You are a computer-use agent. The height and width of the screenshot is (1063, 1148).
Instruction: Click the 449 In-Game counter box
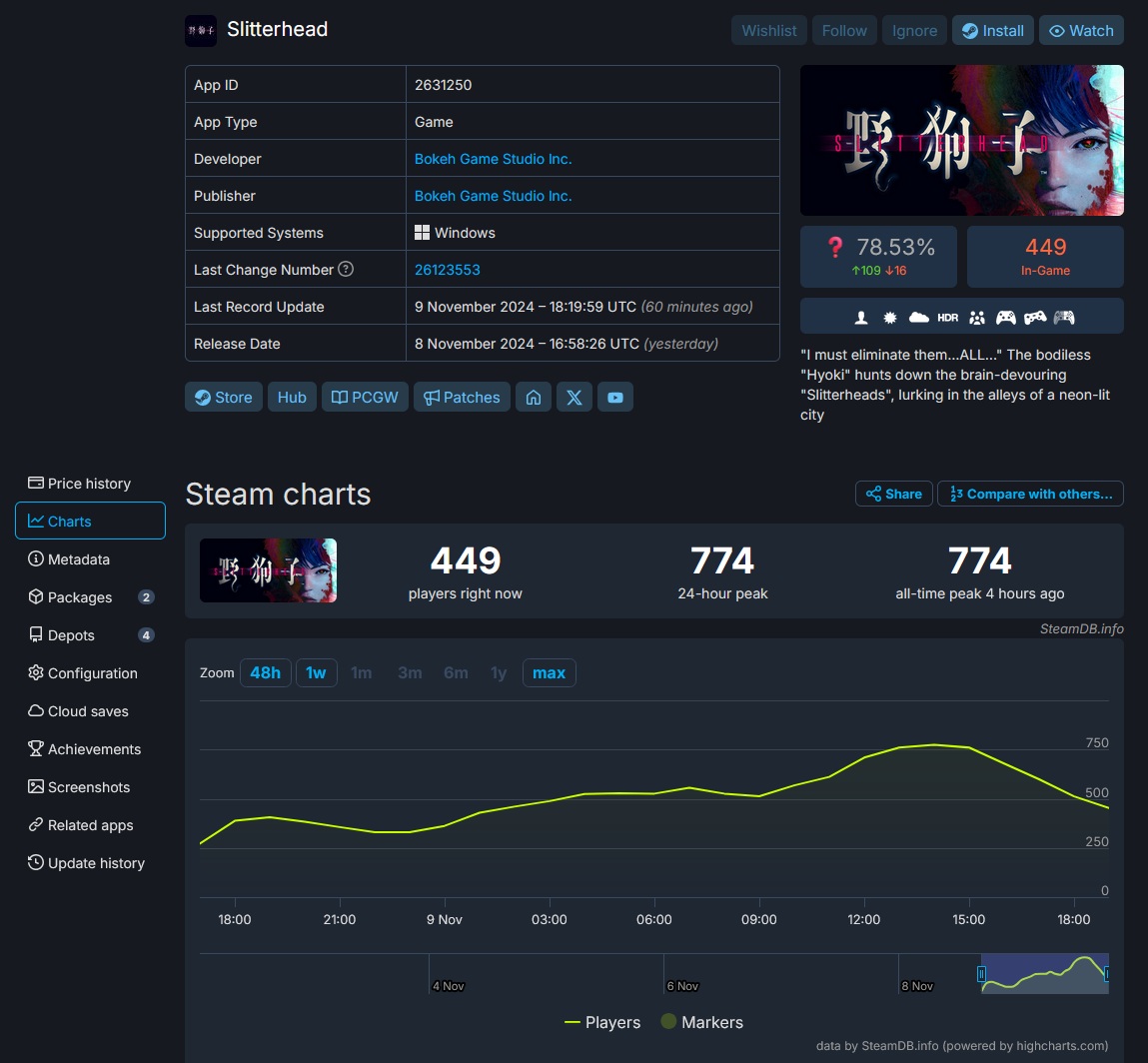pos(1045,256)
